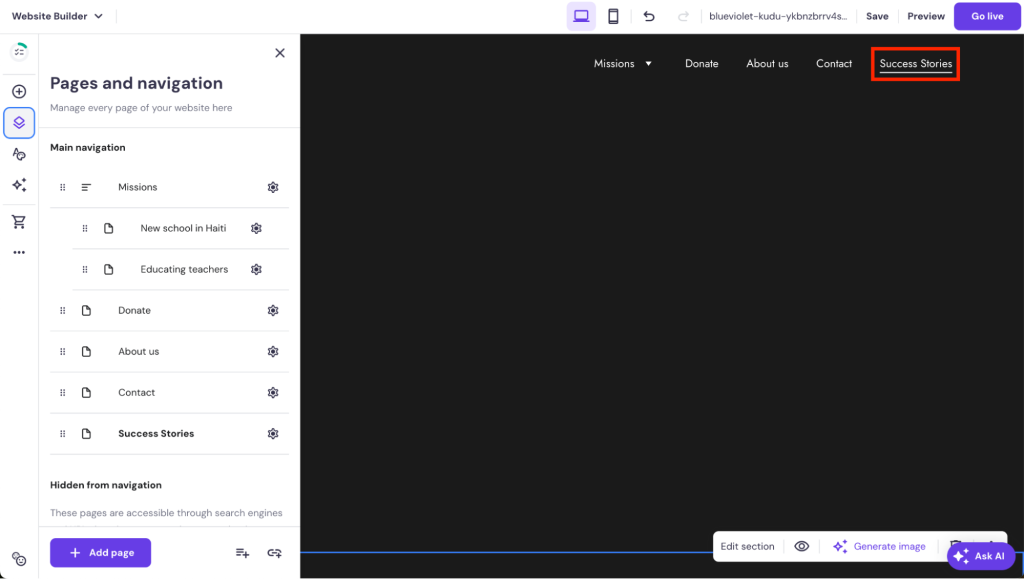Click the ellipsis icon in left sidebar
The image size is (1024, 579).
pyautogui.click(x=19, y=252)
